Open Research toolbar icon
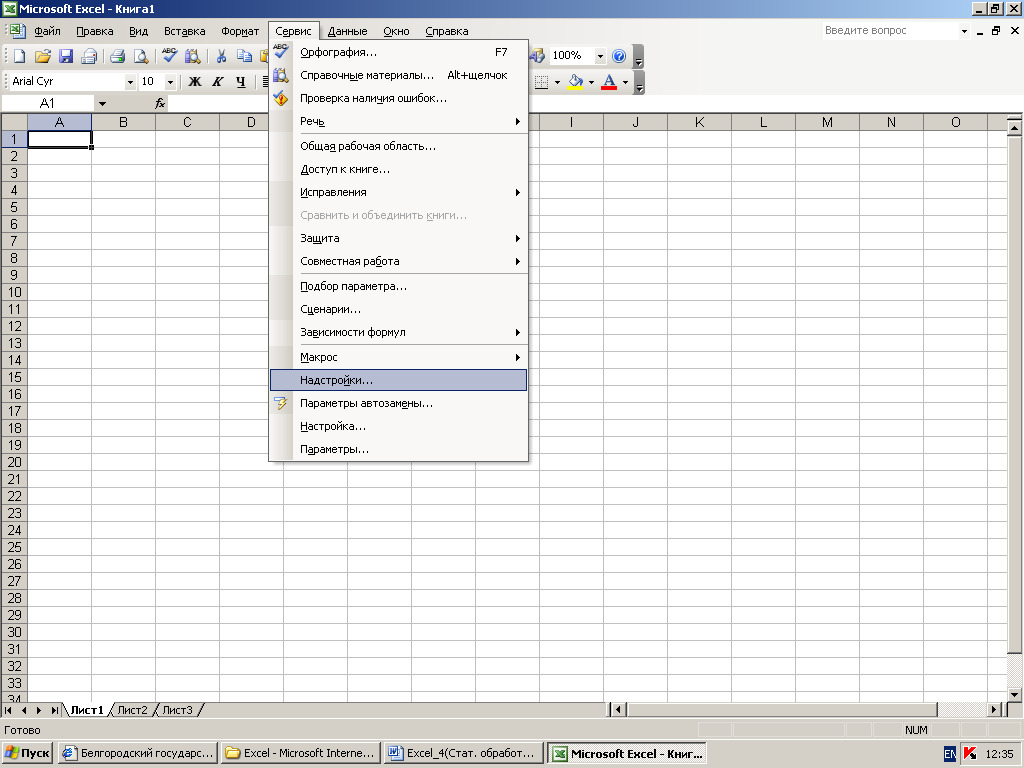The width and height of the screenshot is (1024, 768). [192, 56]
